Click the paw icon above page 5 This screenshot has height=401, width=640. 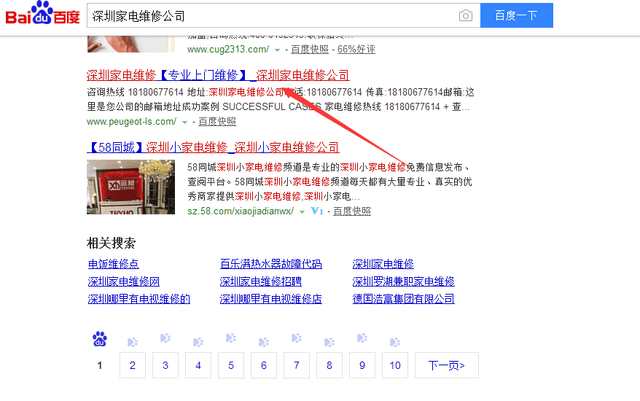tap(231, 338)
